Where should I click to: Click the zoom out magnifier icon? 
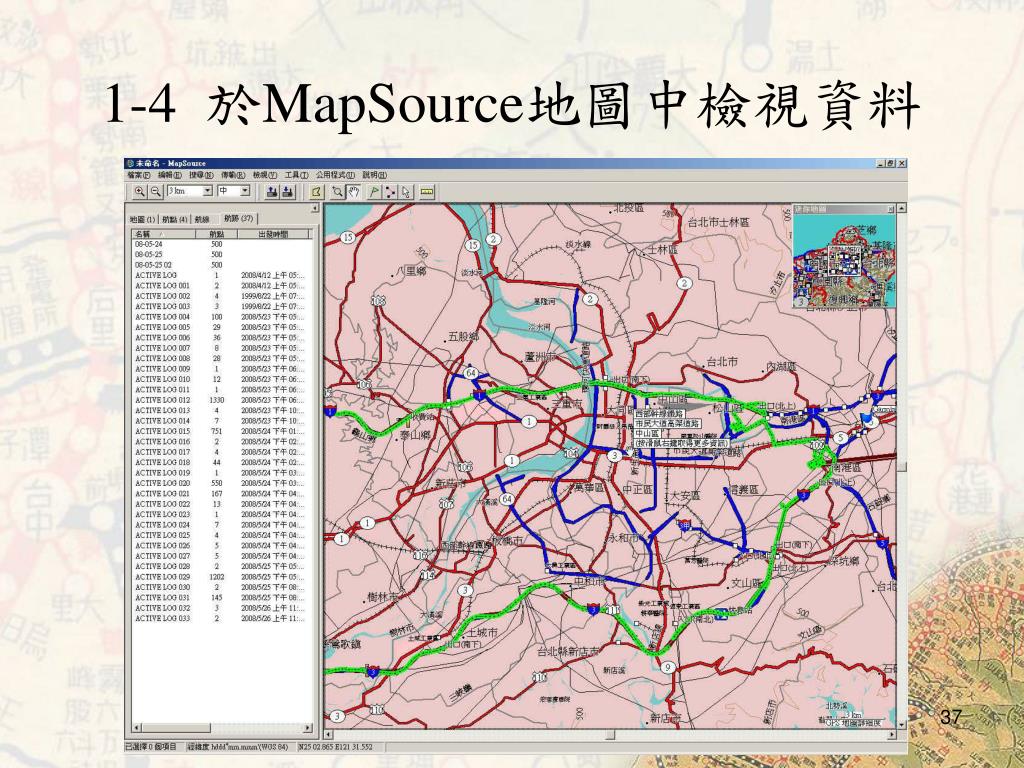click(x=155, y=192)
